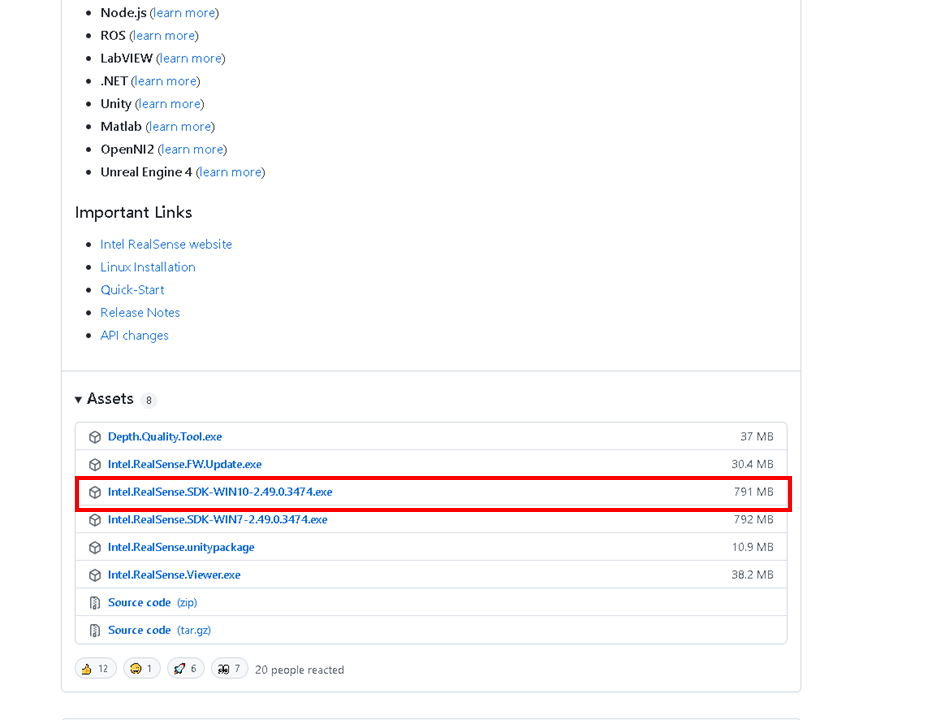Open Unreal Engine 4 learn more link
928x720 pixels.
(x=231, y=172)
